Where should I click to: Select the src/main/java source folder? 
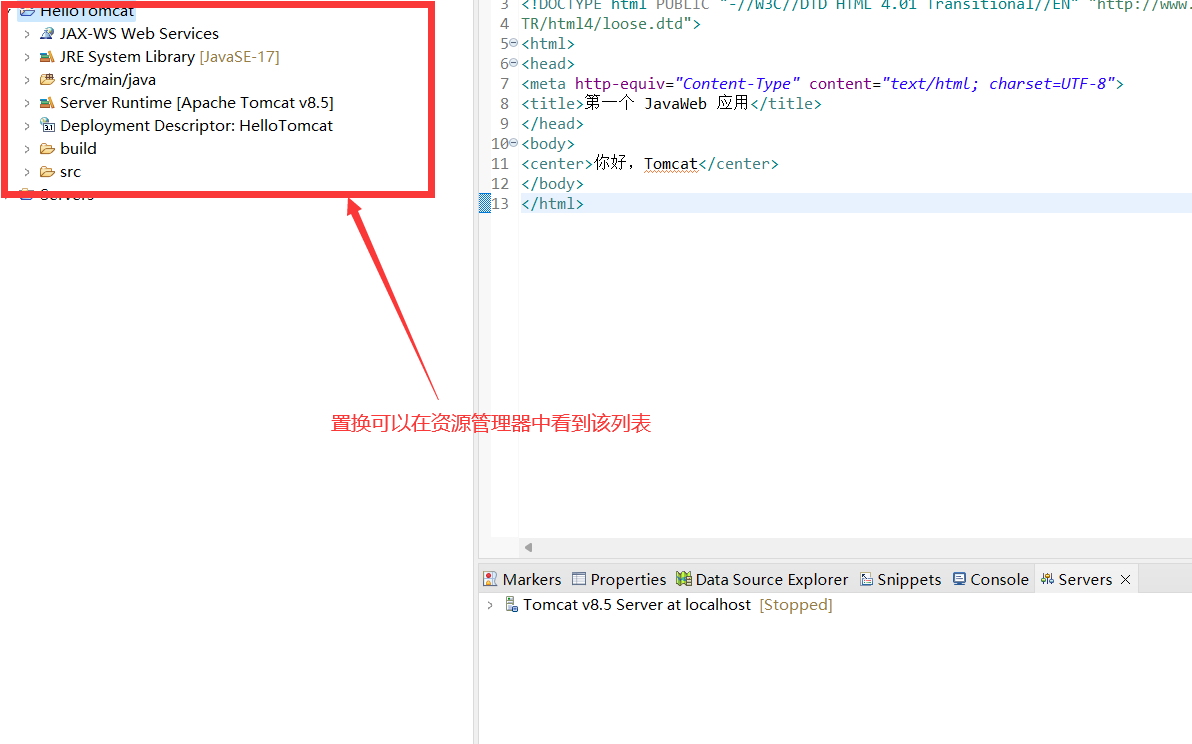click(x=108, y=79)
